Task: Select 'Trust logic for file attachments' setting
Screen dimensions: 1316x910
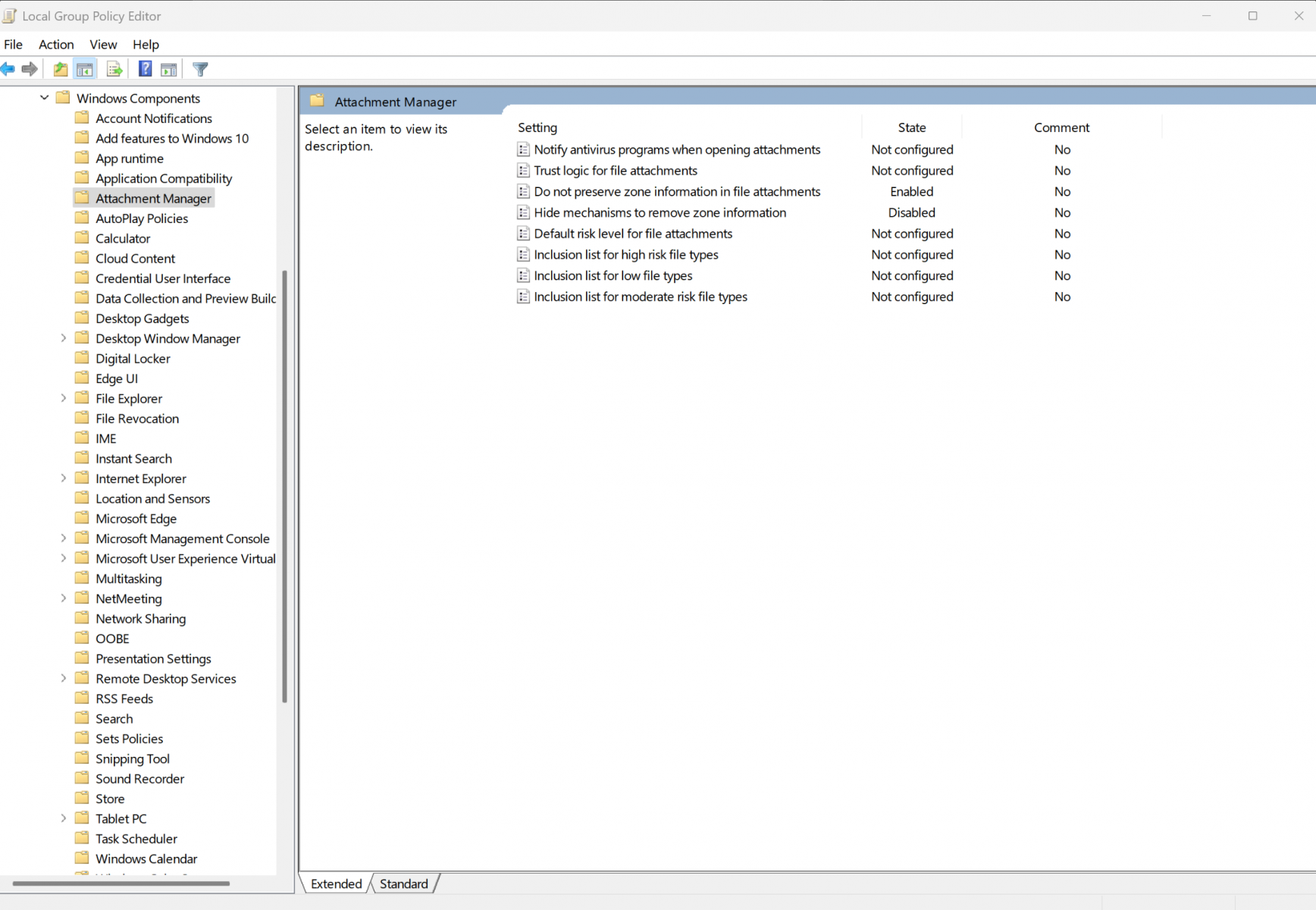Action: (x=615, y=171)
